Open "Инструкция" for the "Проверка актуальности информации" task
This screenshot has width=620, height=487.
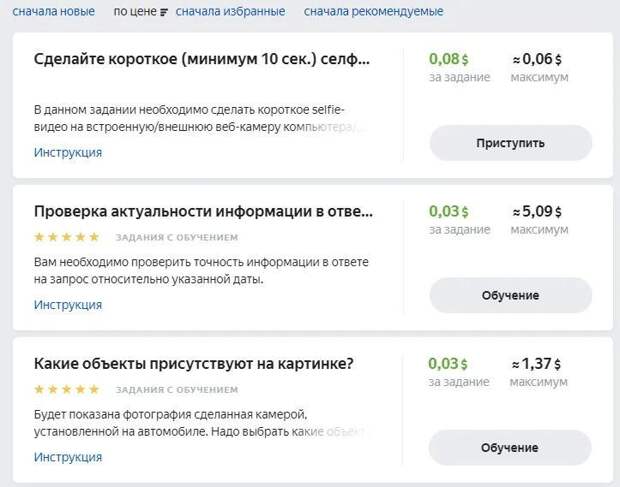pyautogui.click(x=68, y=305)
